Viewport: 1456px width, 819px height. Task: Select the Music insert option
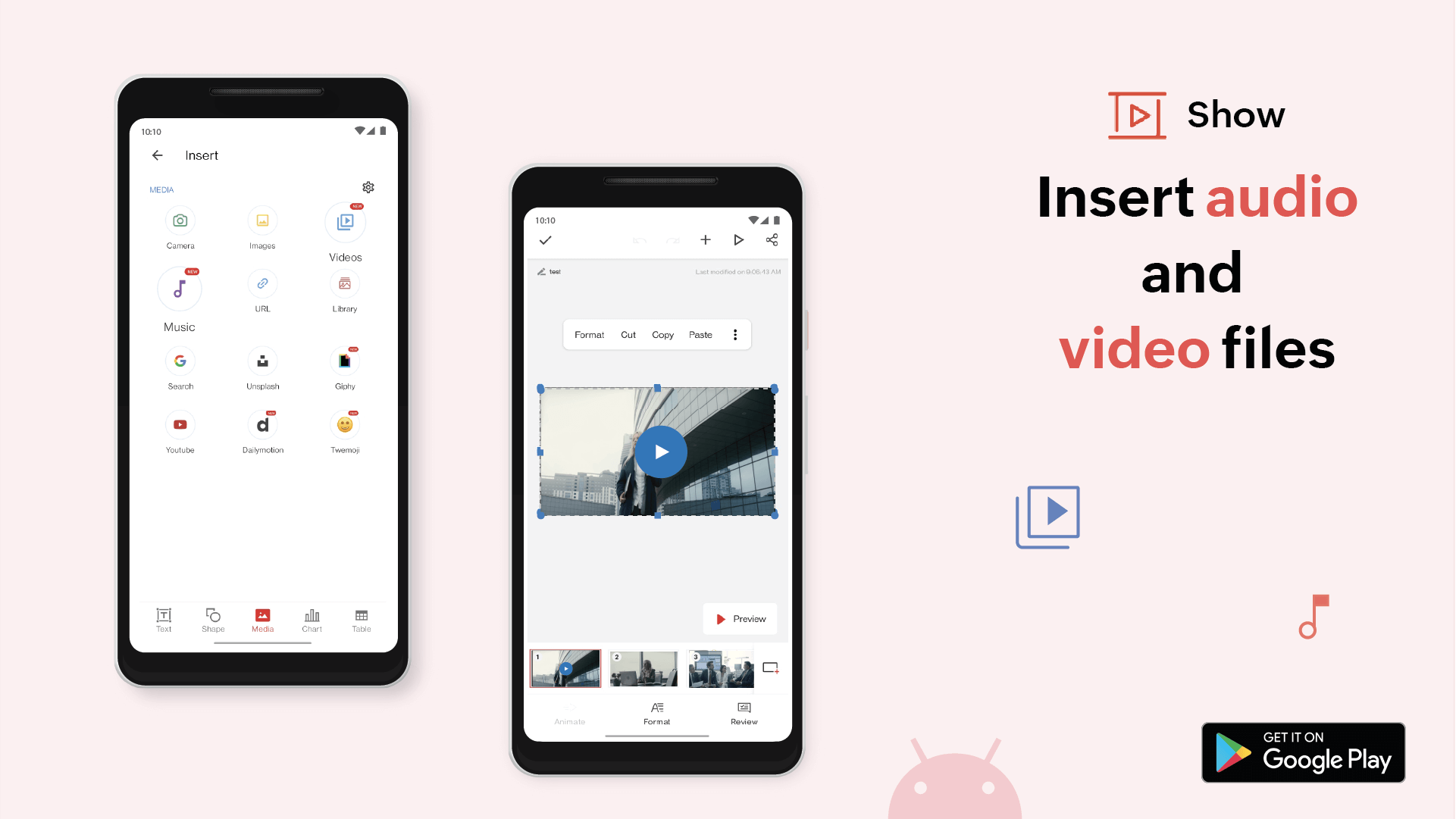(179, 289)
